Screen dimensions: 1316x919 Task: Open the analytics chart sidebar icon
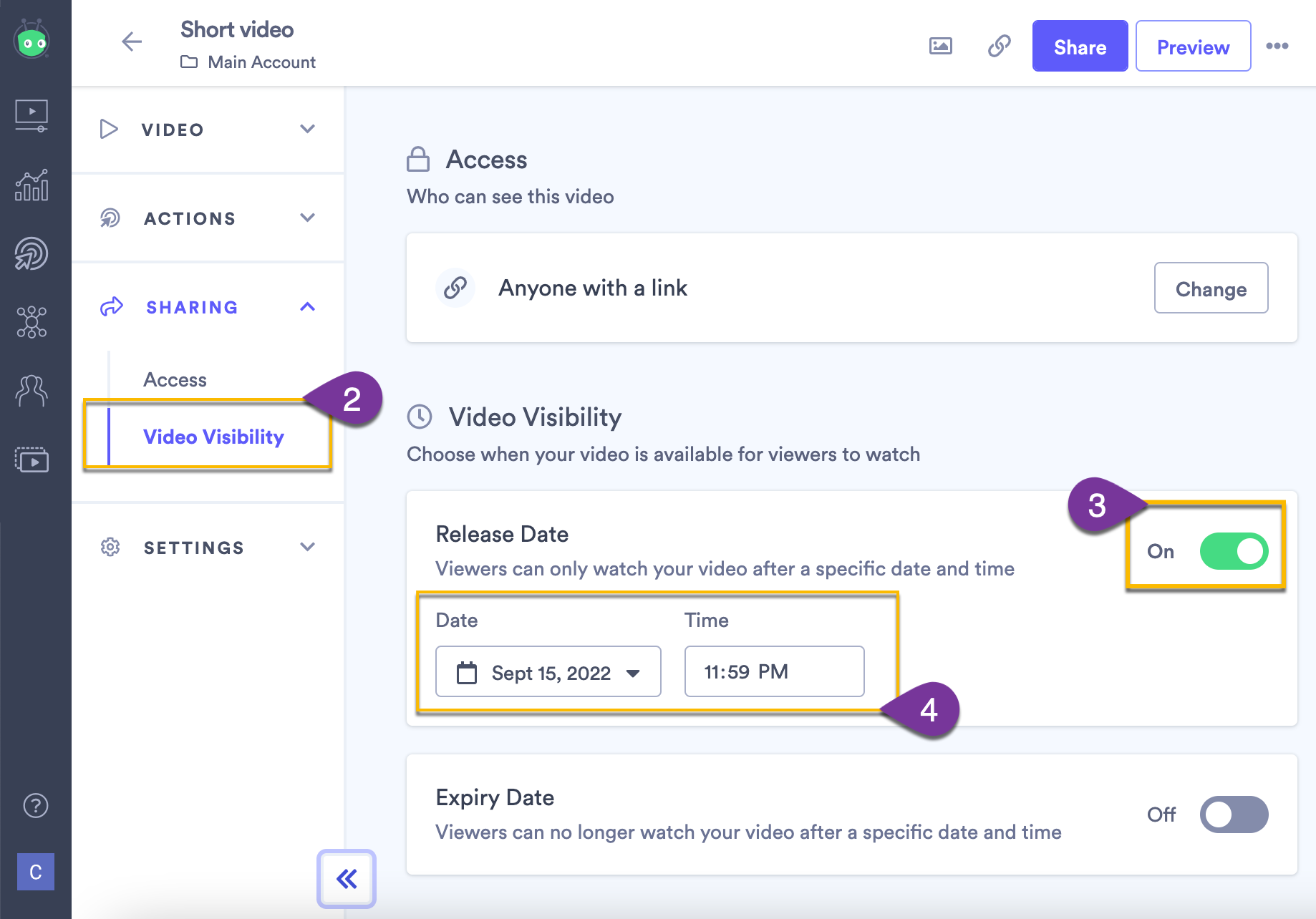32,185
